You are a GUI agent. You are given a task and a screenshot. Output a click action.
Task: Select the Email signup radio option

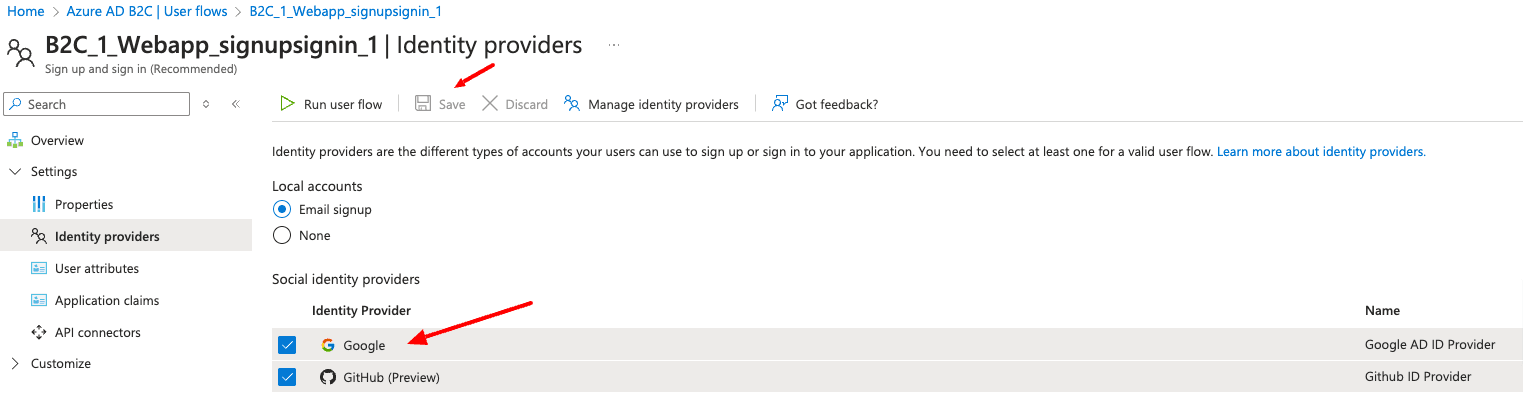282,209
